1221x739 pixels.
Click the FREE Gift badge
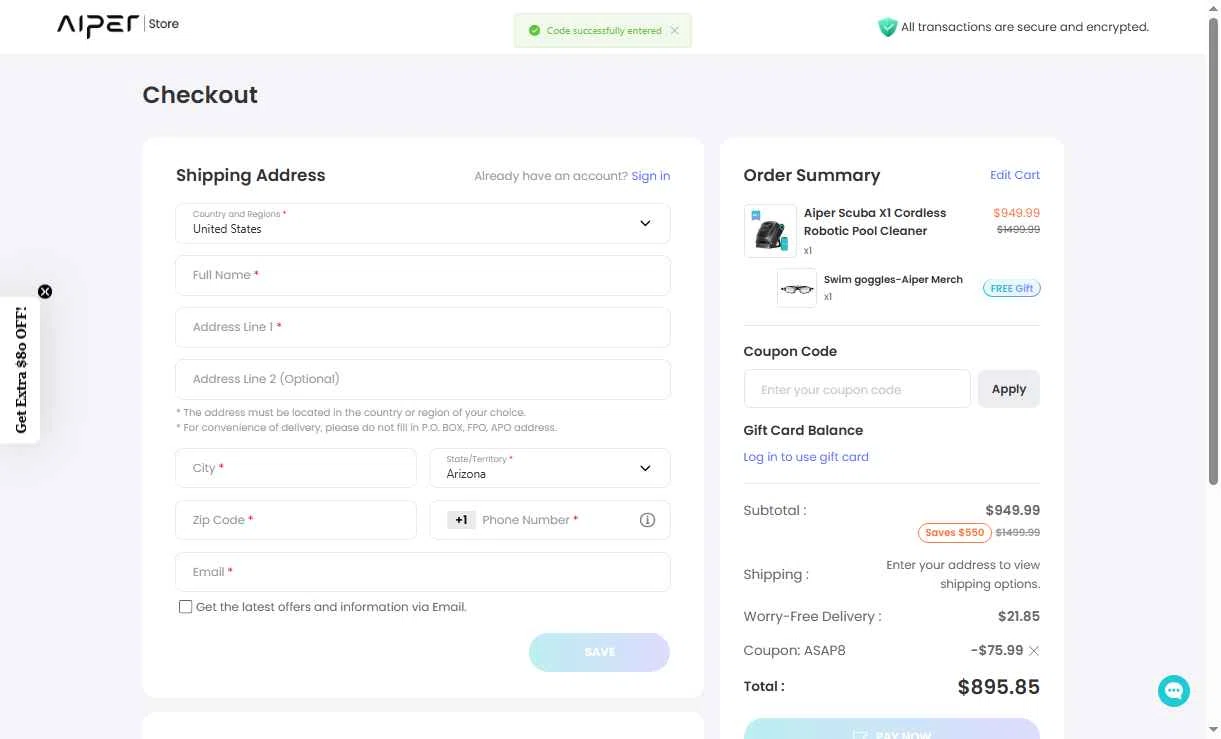click(x=1011, y=288)
